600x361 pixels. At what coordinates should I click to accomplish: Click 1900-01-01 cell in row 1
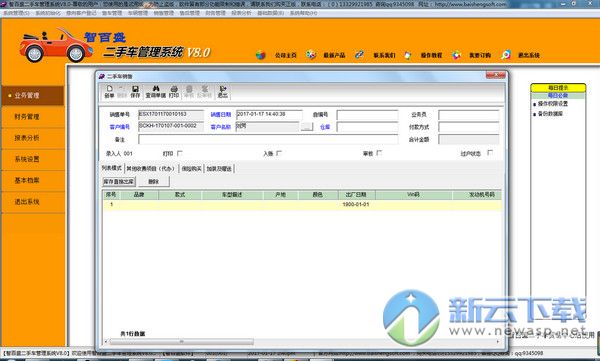point(356,204)
